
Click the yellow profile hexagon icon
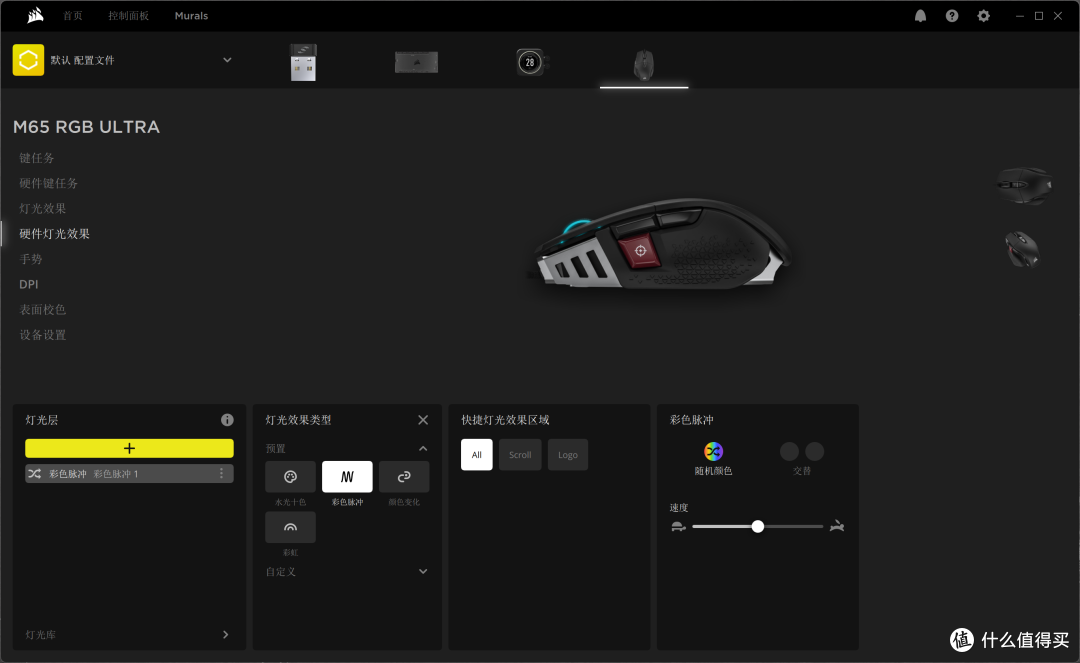pos(28,60)
